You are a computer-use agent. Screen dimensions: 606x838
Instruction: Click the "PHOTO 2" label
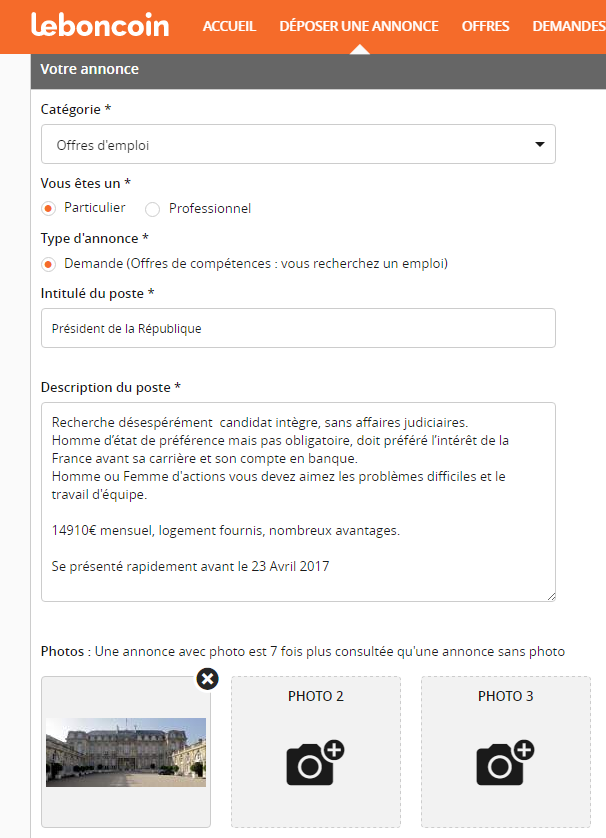click(x=315, y=696)
